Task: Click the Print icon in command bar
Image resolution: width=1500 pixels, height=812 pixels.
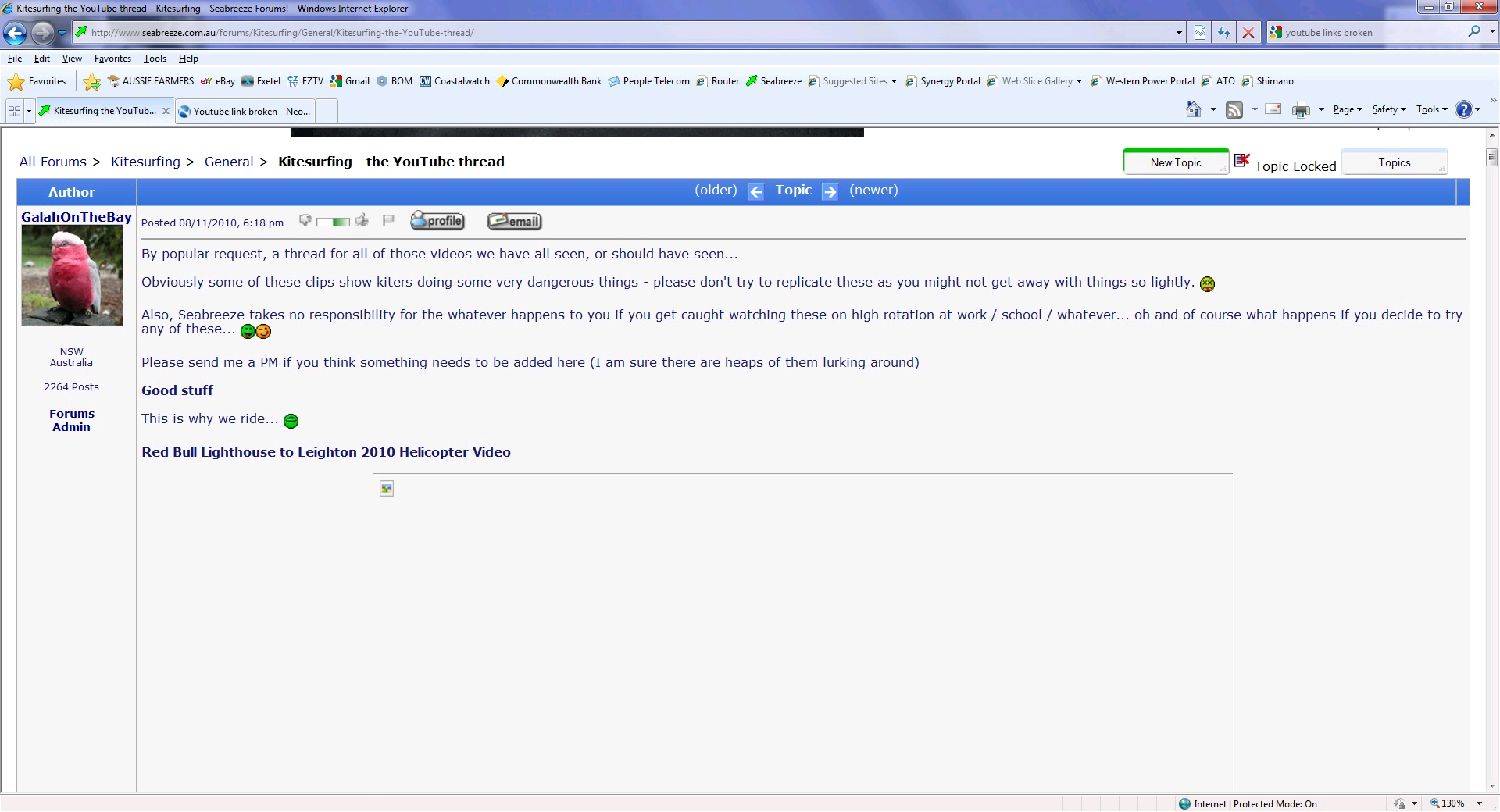Action: (x=1301, y=110)
